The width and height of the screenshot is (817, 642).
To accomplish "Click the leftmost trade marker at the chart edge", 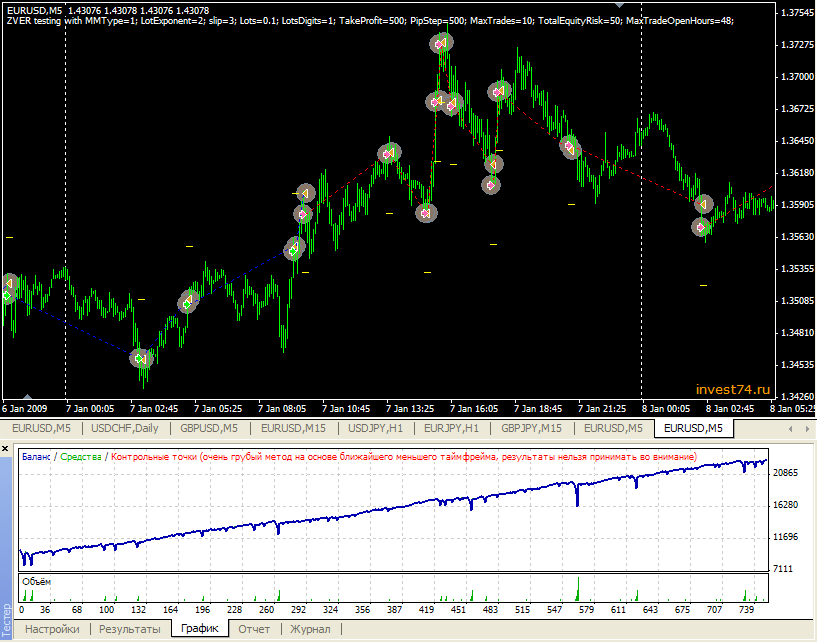I will (8, 285).
